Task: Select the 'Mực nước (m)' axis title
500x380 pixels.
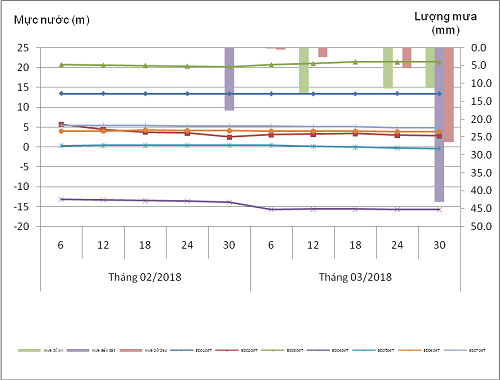Action: click(x=52, y=20)
